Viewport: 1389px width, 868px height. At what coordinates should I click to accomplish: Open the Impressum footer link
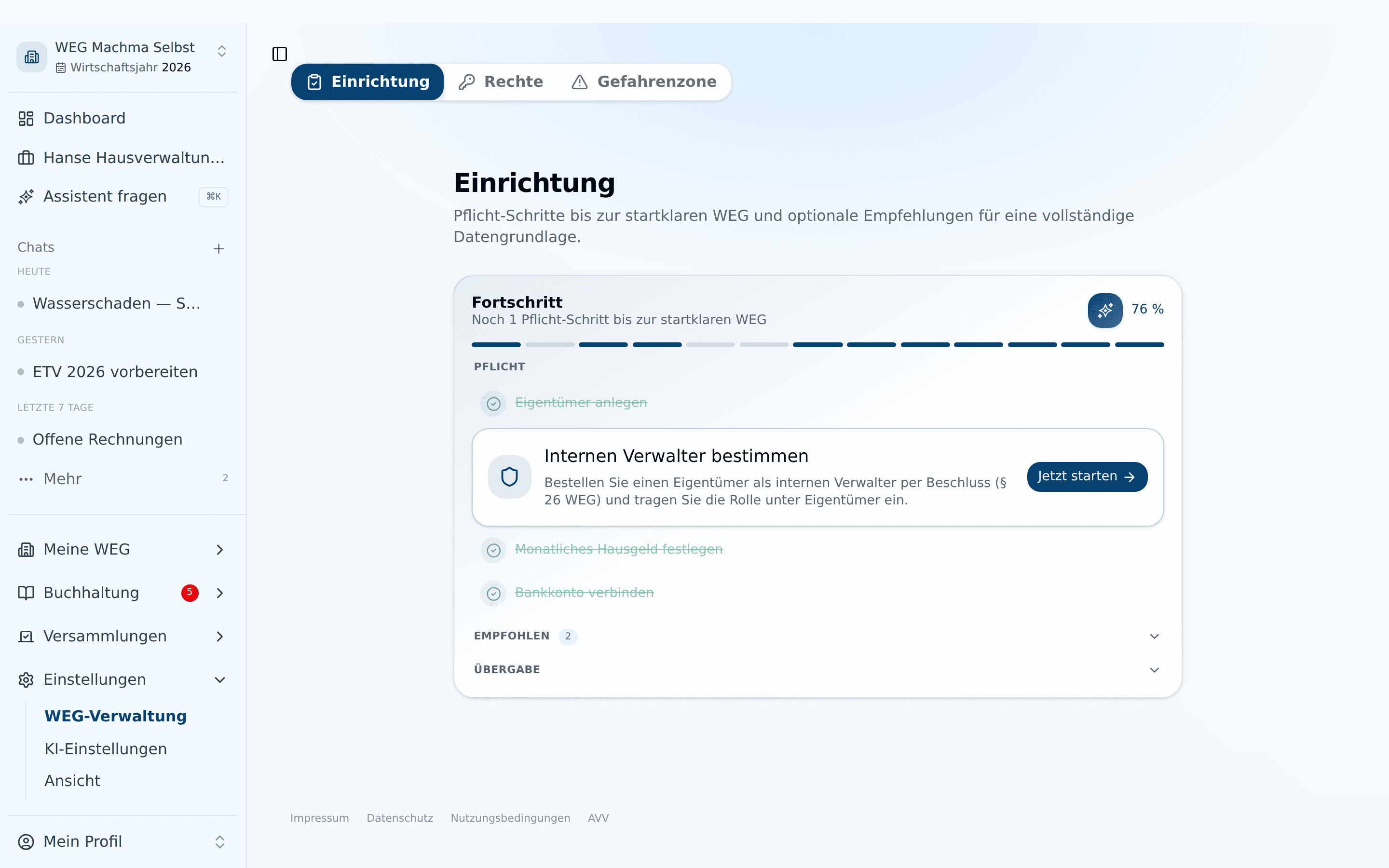(319, 817)
